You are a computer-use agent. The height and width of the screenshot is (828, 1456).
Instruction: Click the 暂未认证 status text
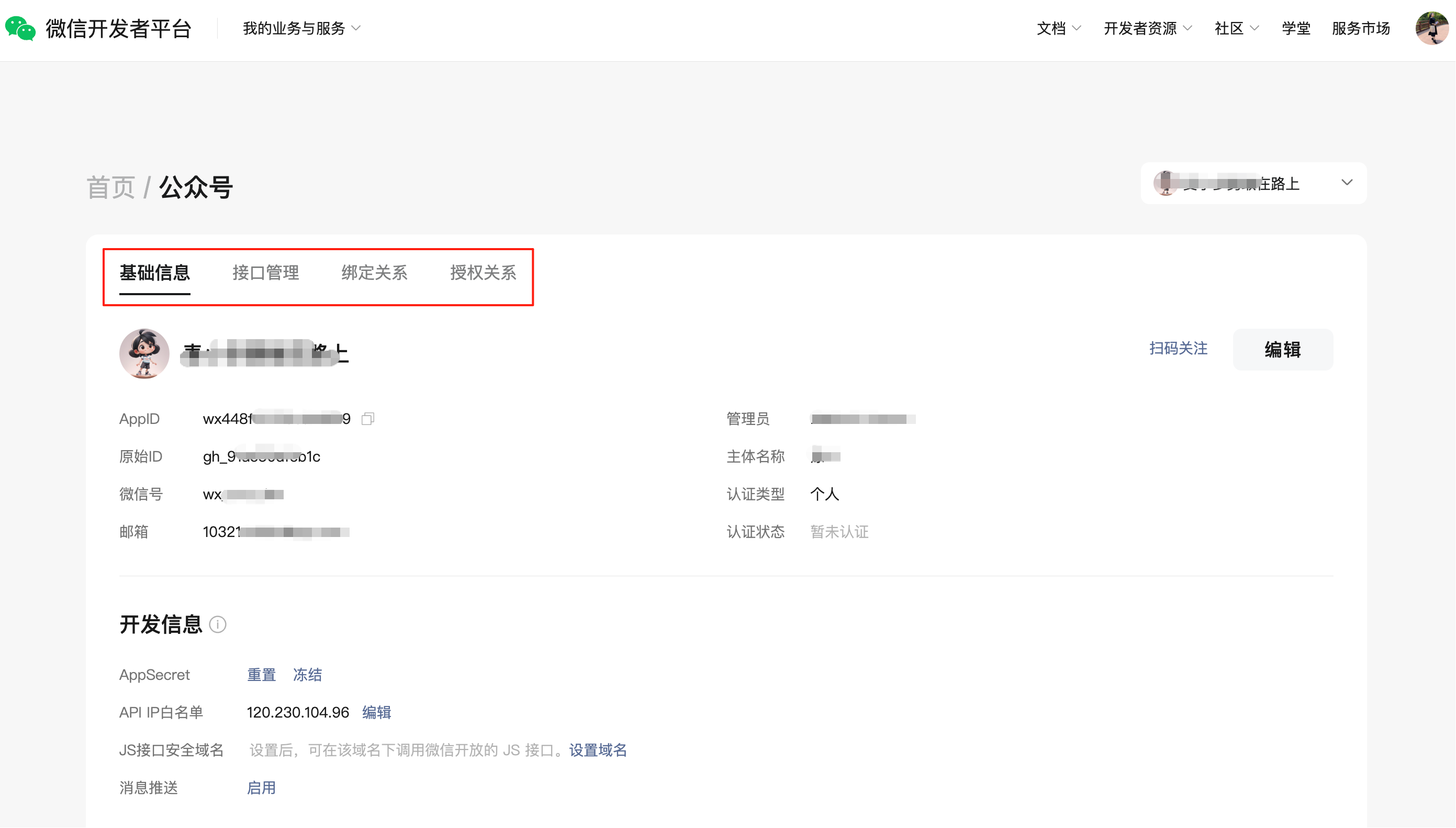(x=839, y=532)
